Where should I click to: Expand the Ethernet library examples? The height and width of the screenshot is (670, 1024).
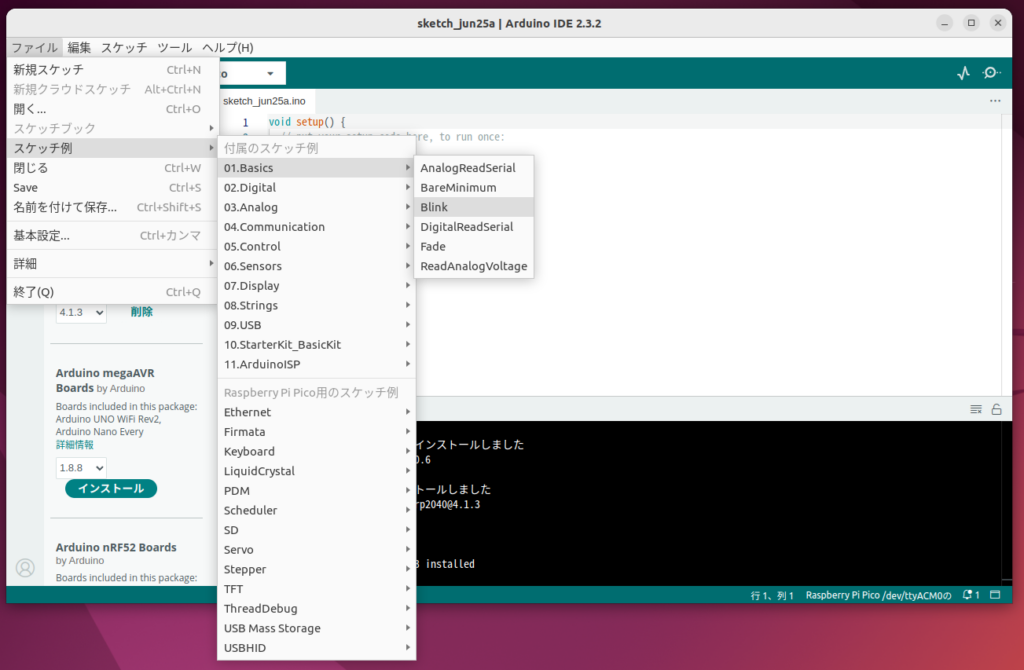coord(317,412)
